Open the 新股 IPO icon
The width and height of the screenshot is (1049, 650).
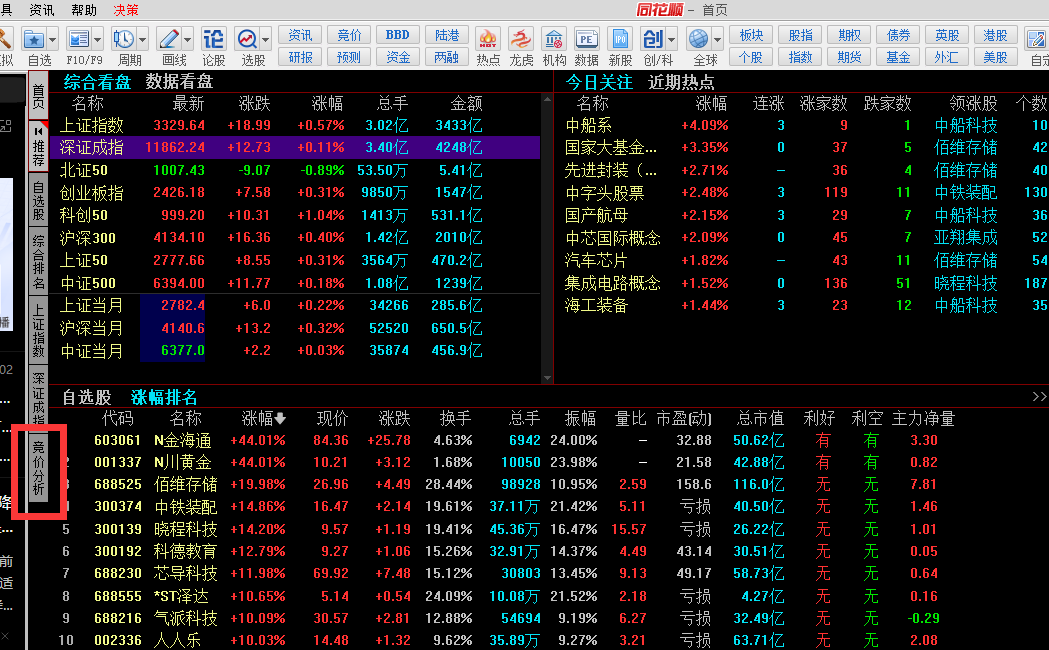point(620,39)
